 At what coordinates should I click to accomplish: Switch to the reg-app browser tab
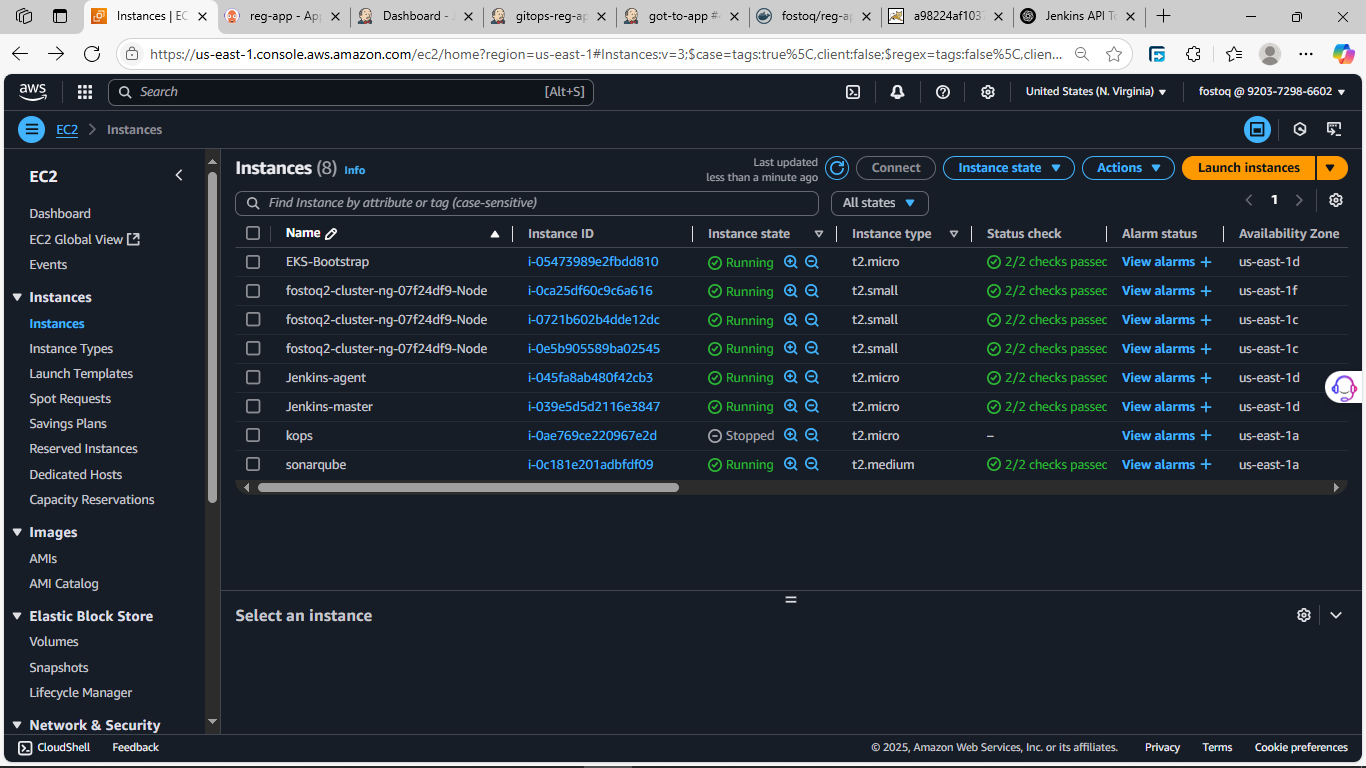coord(283,16)
